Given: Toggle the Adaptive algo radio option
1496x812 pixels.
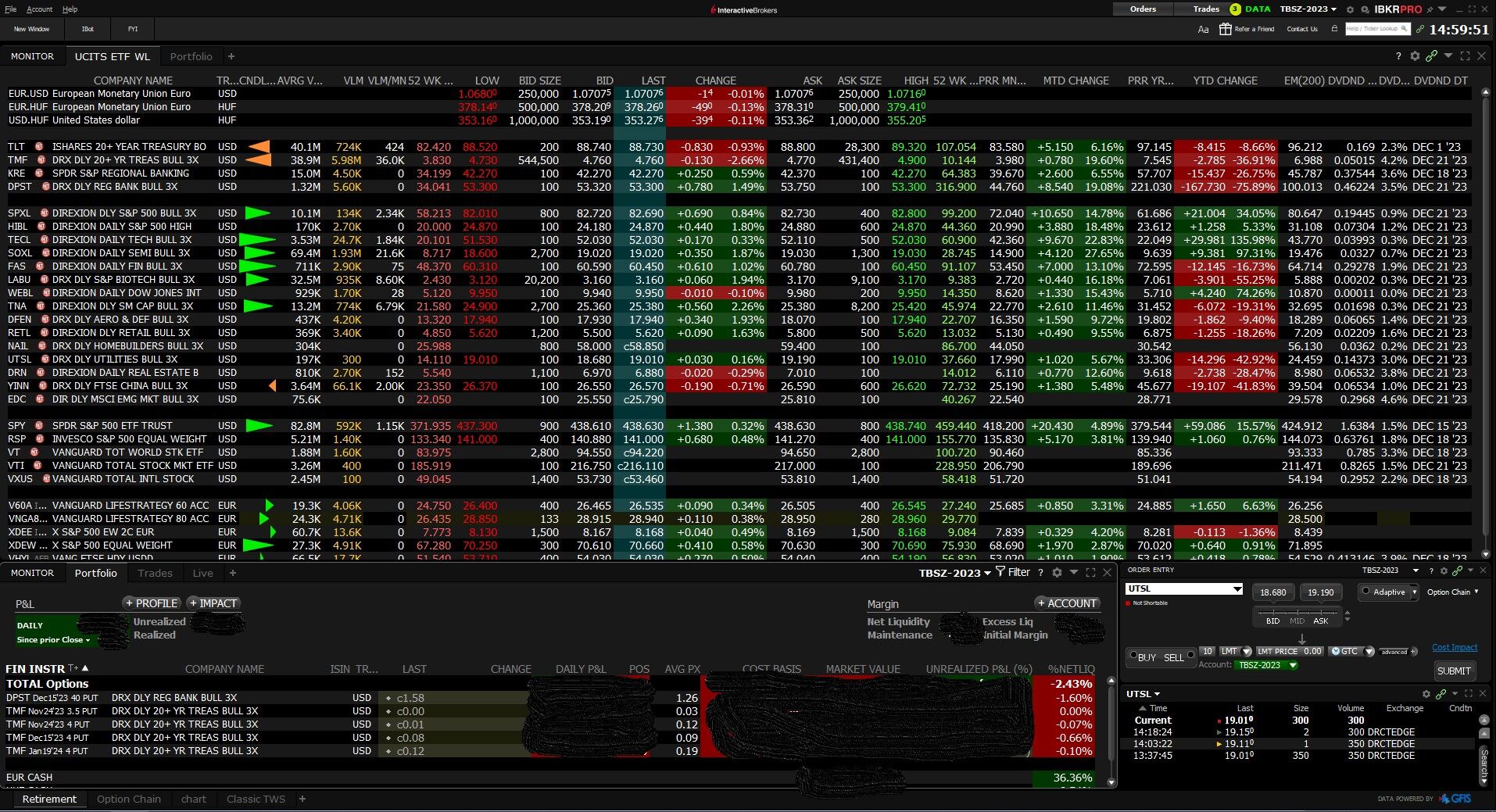Looking at the screenshot, I should 1365,592.
